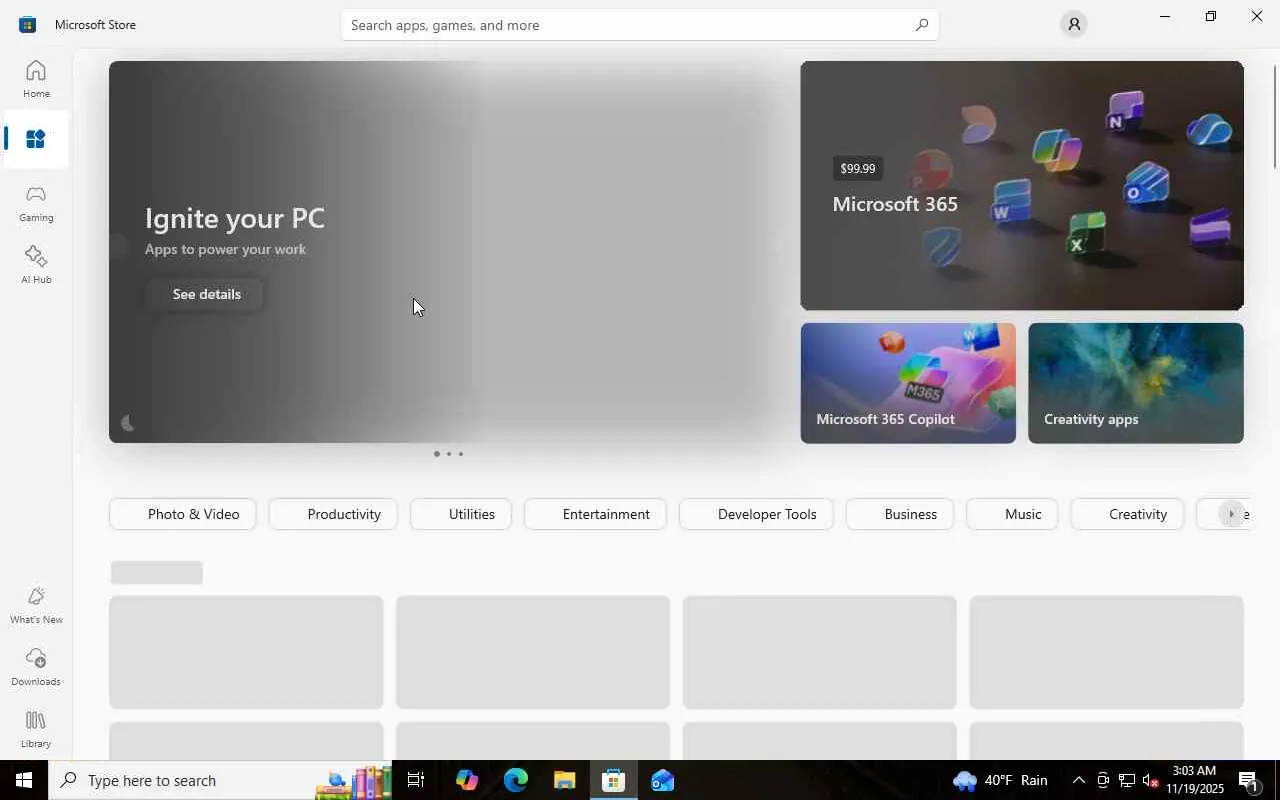Open the weather widget showing 40°F Rain
This screenshot has height=800, width=1280.
pos(1000,780)
